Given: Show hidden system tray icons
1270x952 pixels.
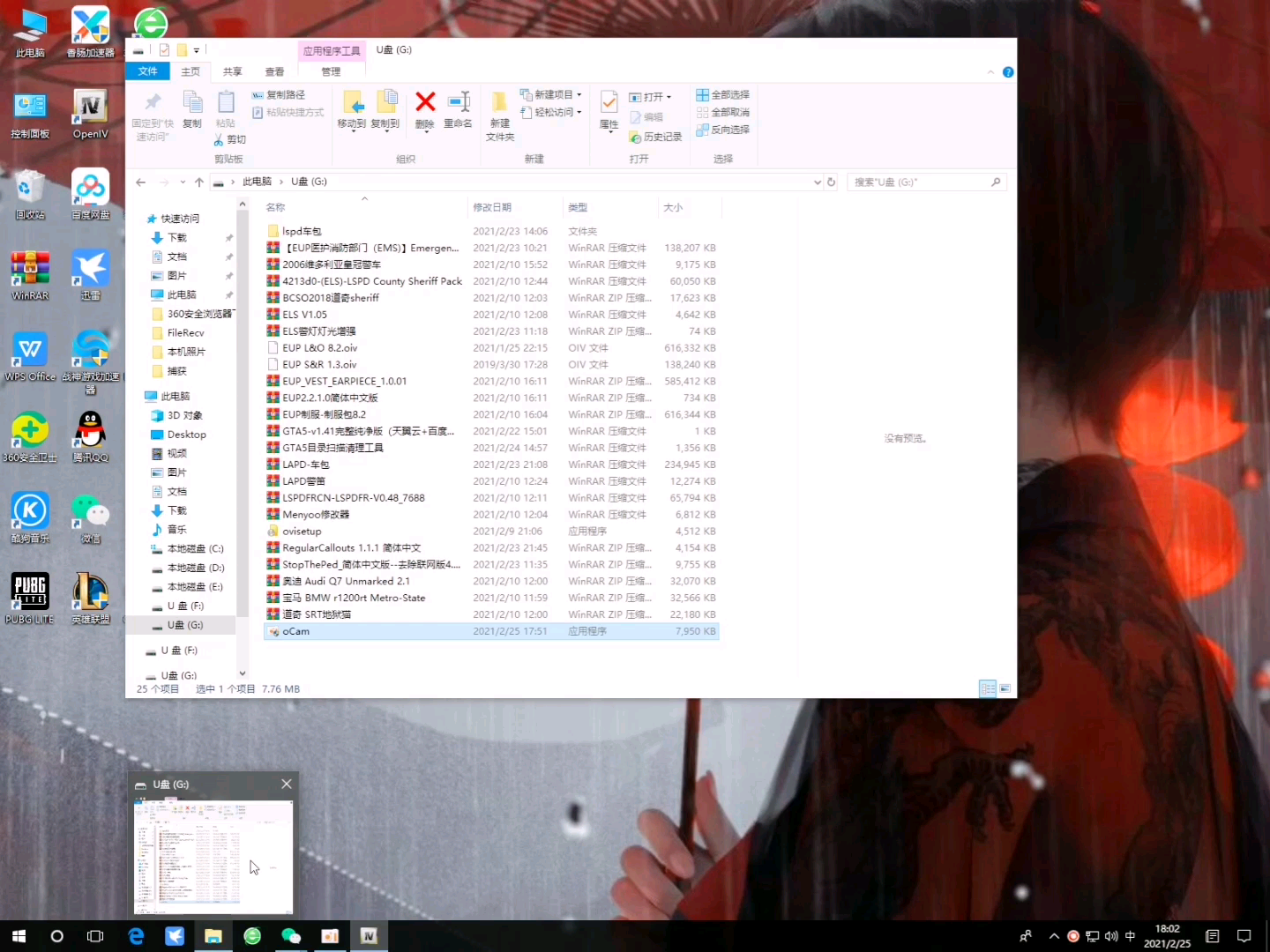Looking at the screenshot, I should point(1054,936).
